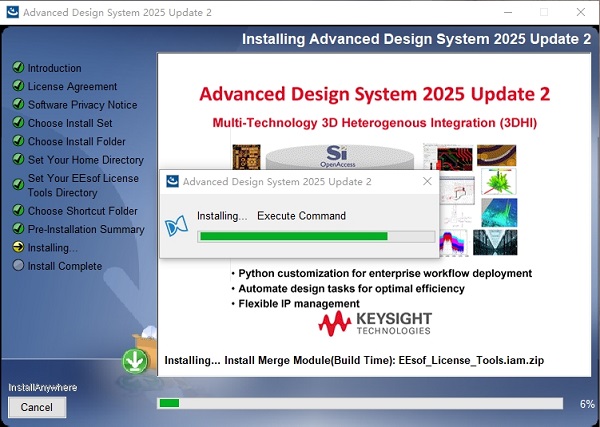Click the app icon in main title bar
Image resolution: width=600 pixels, height=427 pixels.
coord(11,12)
